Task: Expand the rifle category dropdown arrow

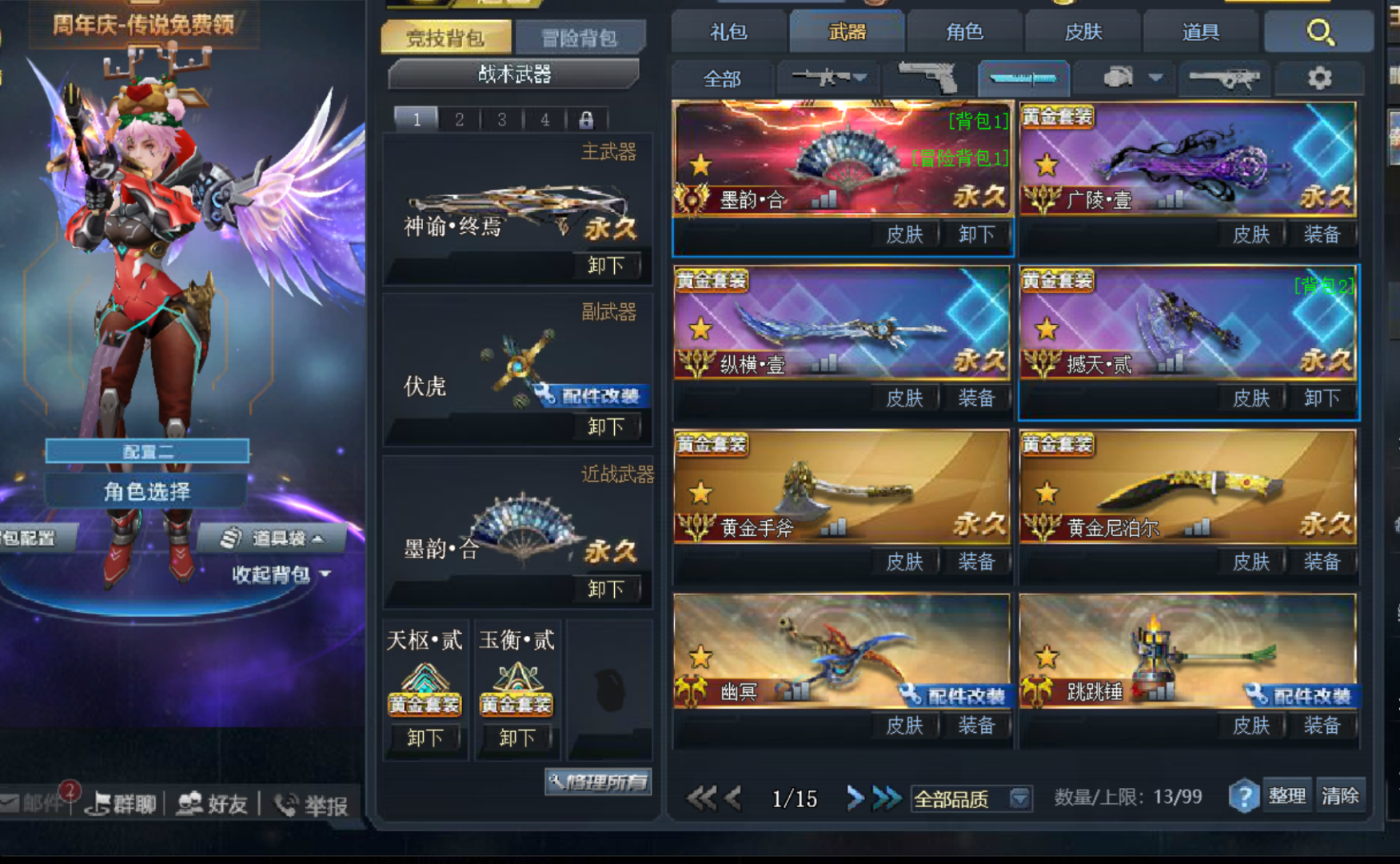Action: pyautogui.click(x=860, y=78)
